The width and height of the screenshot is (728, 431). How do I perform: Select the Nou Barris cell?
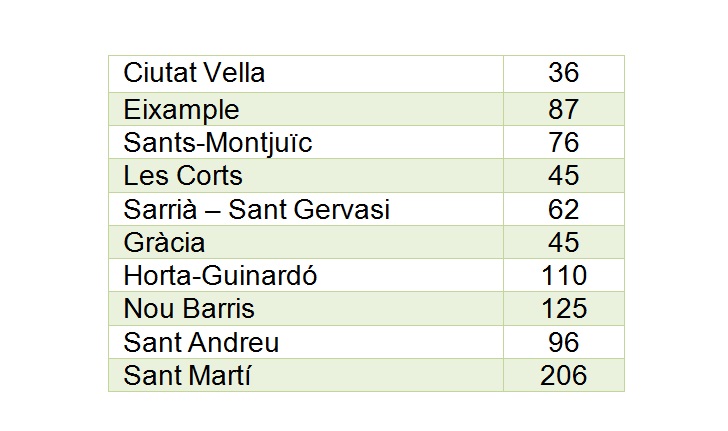click(x=189, y=309)
